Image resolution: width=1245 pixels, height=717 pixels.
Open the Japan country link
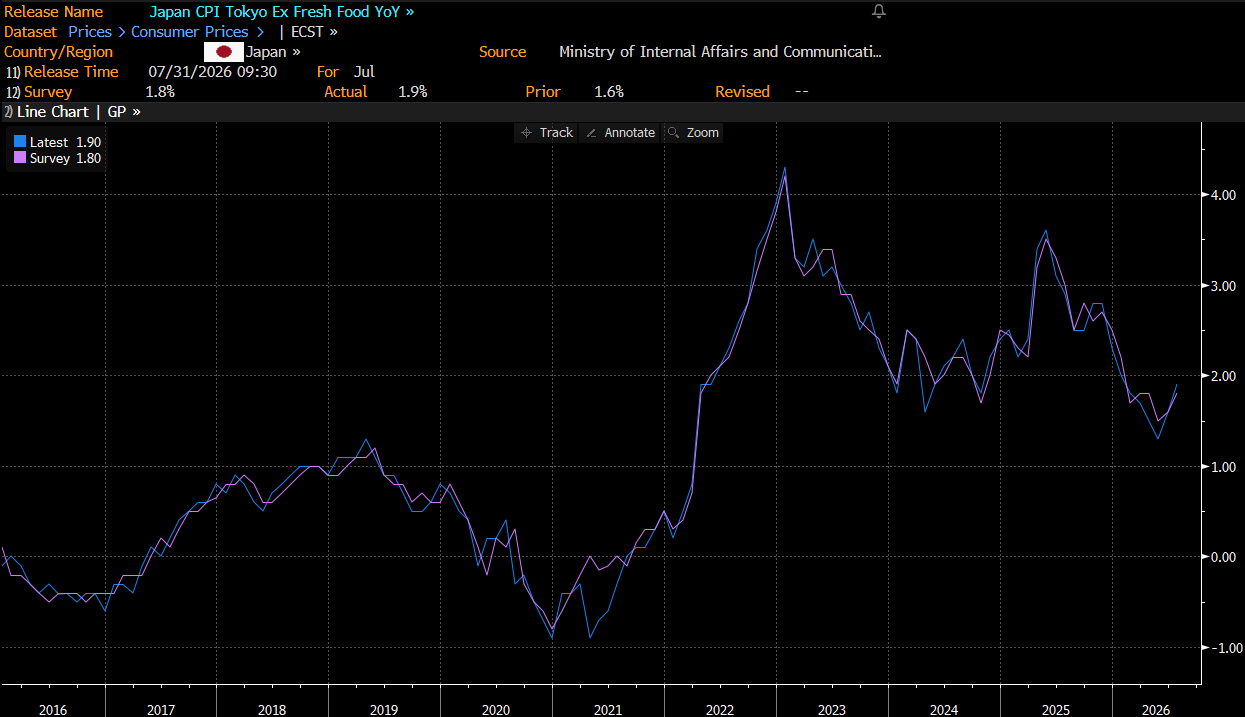(x=273, y=52)
